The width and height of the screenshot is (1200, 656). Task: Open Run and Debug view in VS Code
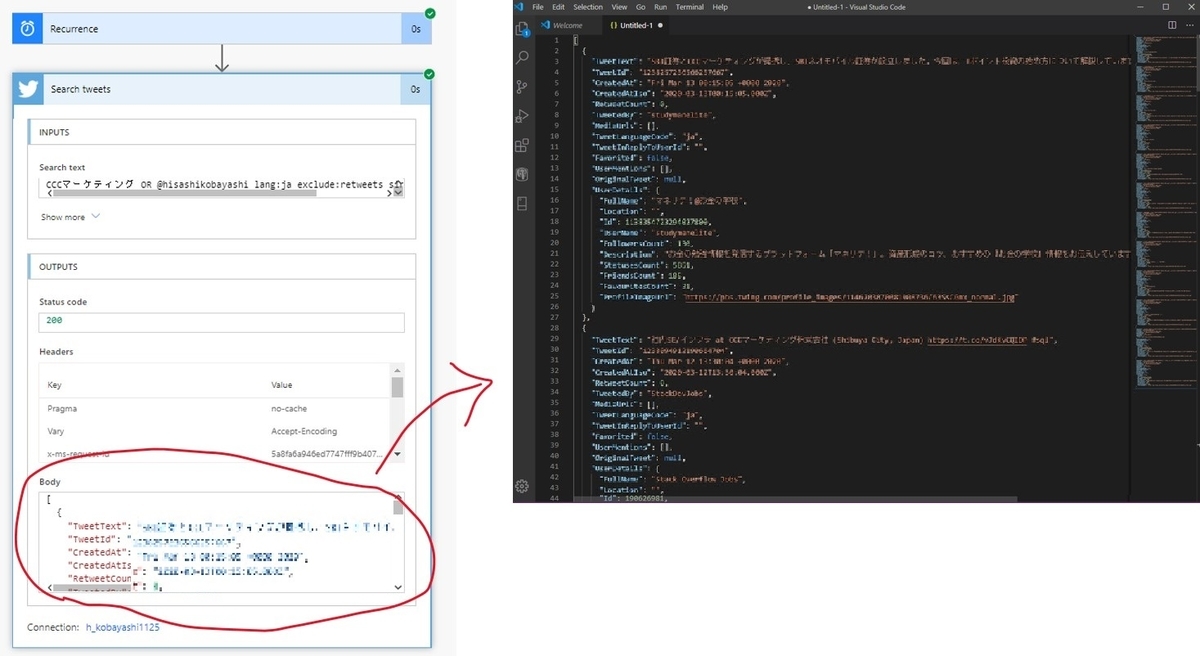521,117
